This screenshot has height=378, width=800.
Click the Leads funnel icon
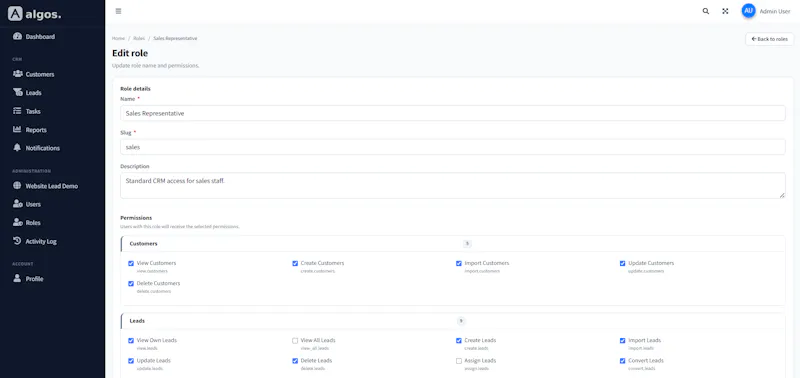[x=17, y=93]
